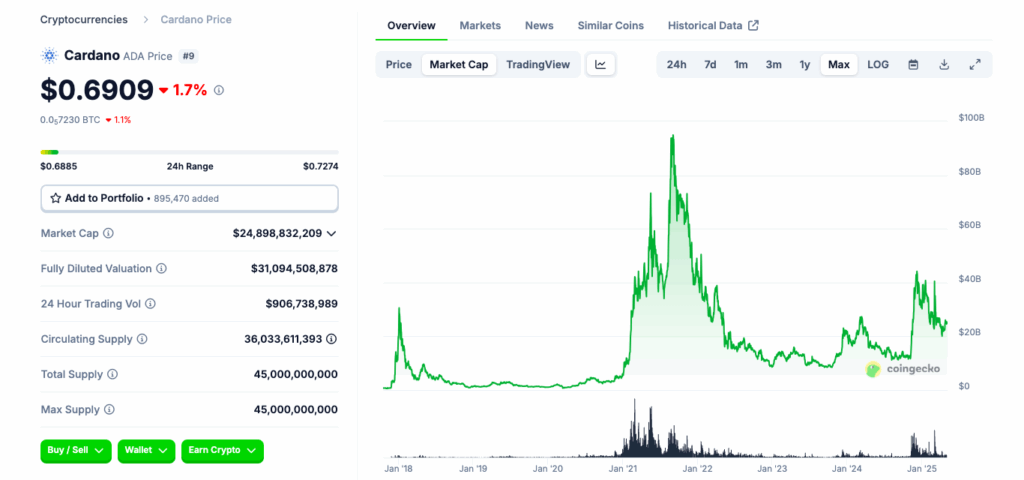Expand Market Cap value chevron
1024x480 pixels.
click(331, 233)
